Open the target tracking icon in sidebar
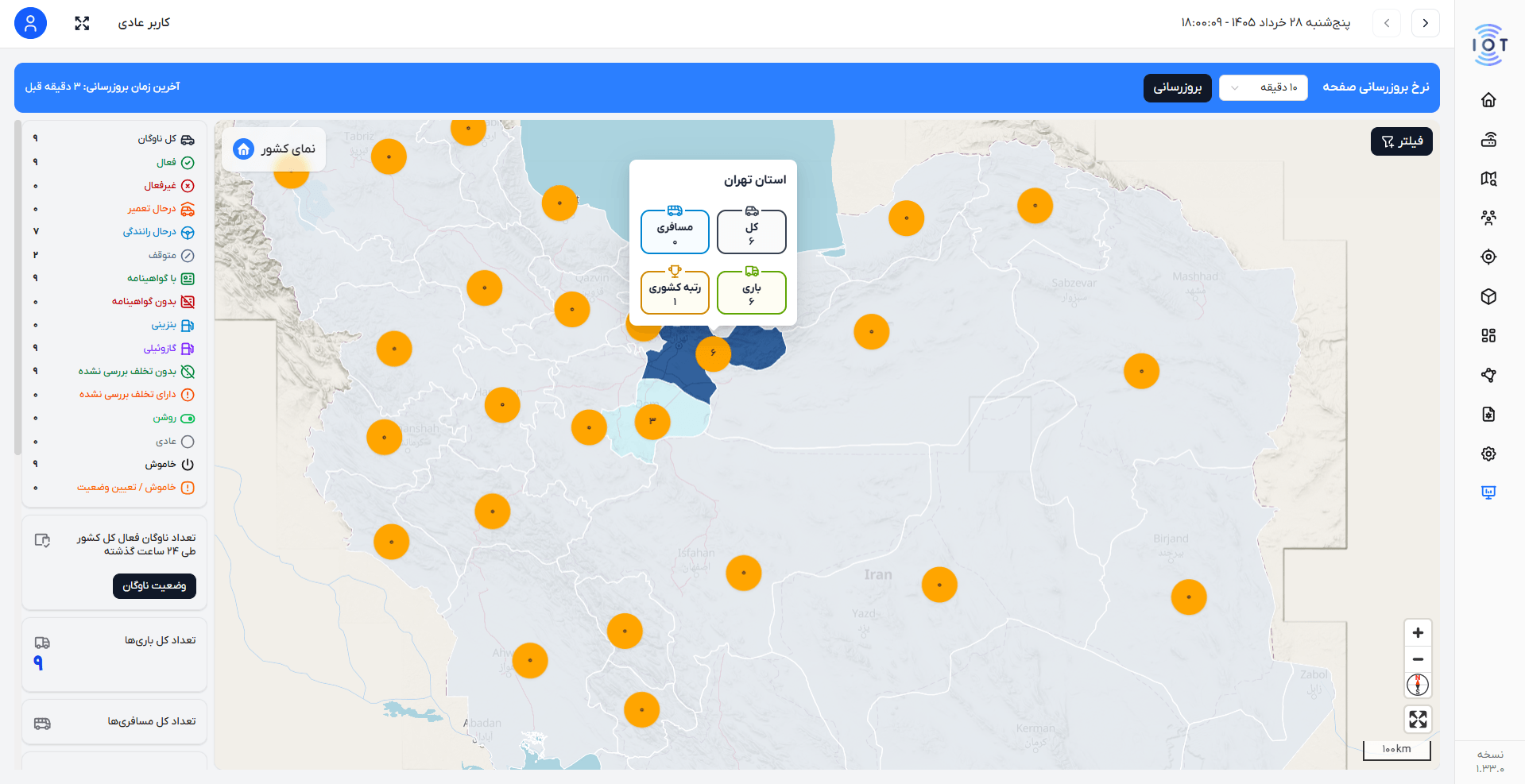The width and height of the screenshot is (1525, 784). pos(1488,257)
